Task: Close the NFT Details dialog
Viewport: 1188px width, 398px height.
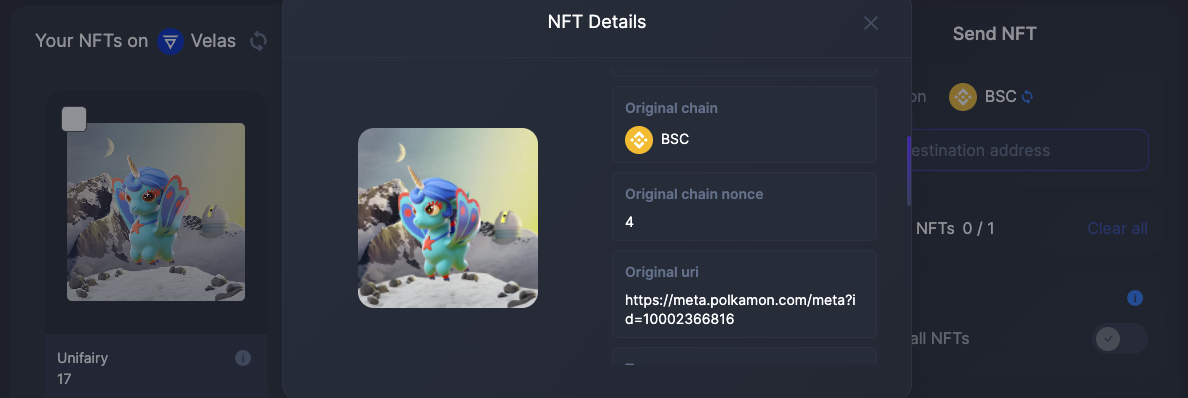Action: pyautogui.click(x=871, y=24)
